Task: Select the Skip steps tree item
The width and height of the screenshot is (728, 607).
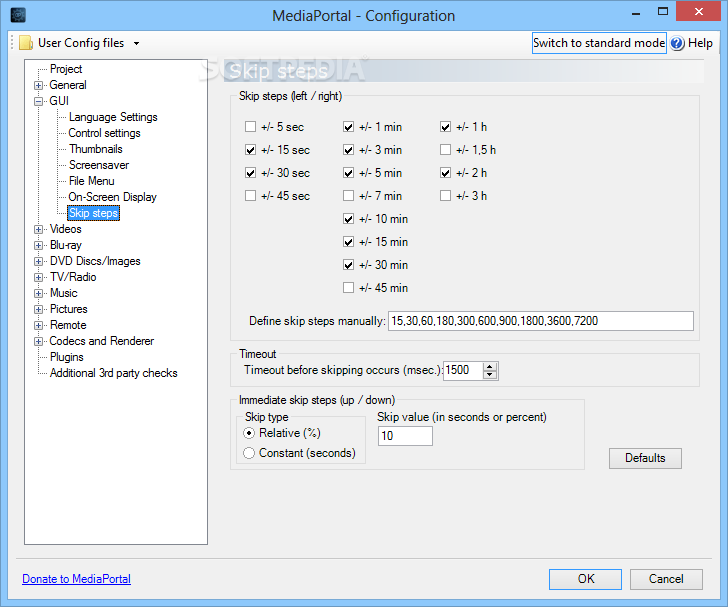Action: (93, 213)
